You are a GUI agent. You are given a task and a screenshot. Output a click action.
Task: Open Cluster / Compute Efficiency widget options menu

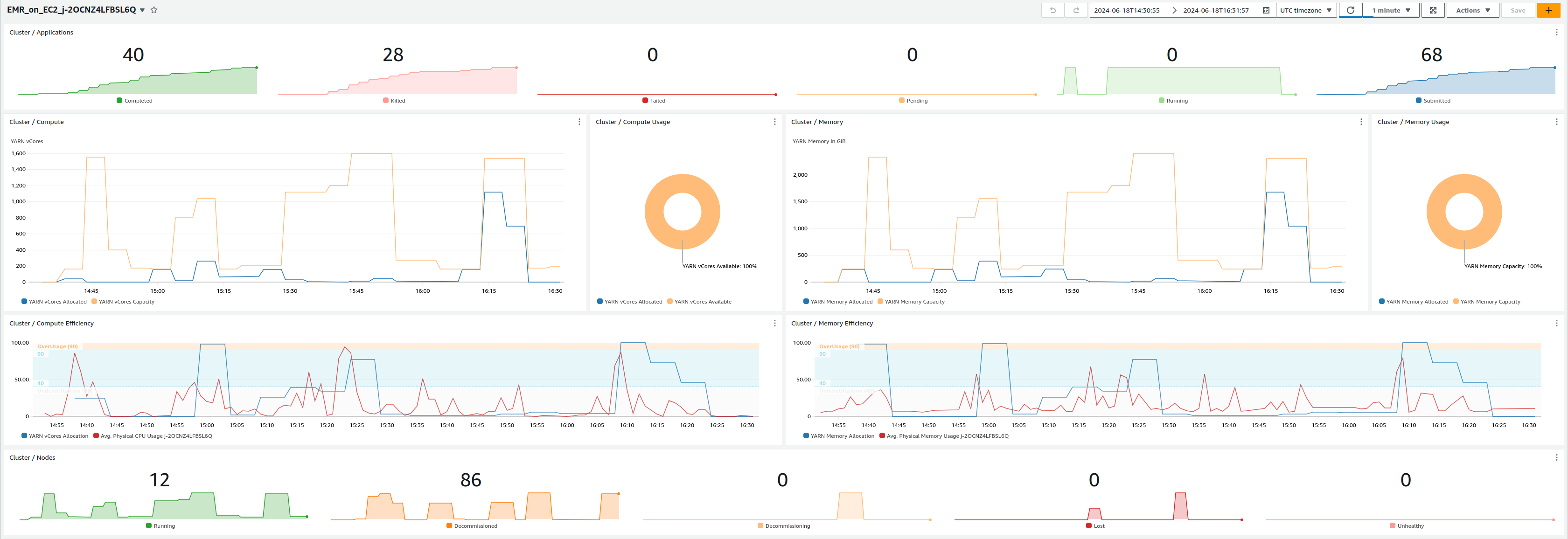click(x=774, y=323)
